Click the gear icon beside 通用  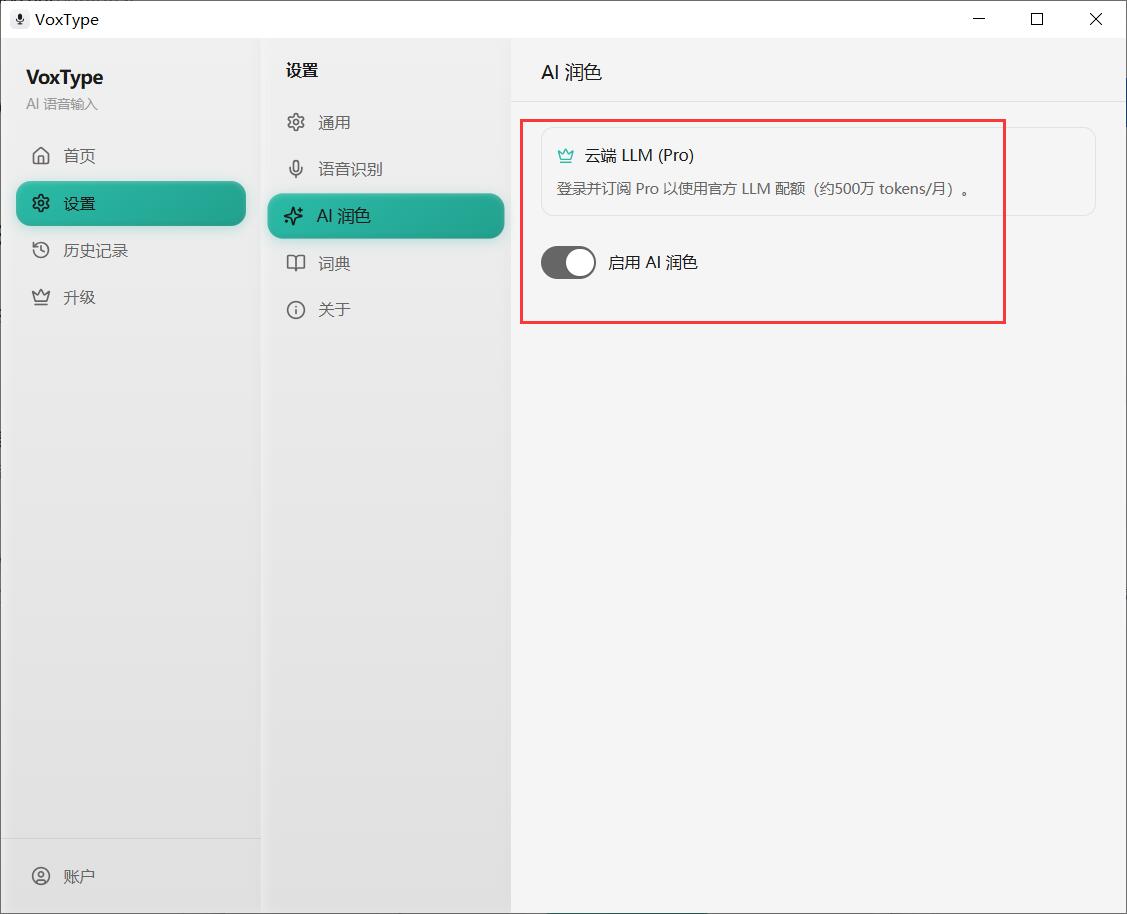coord(295,122)
